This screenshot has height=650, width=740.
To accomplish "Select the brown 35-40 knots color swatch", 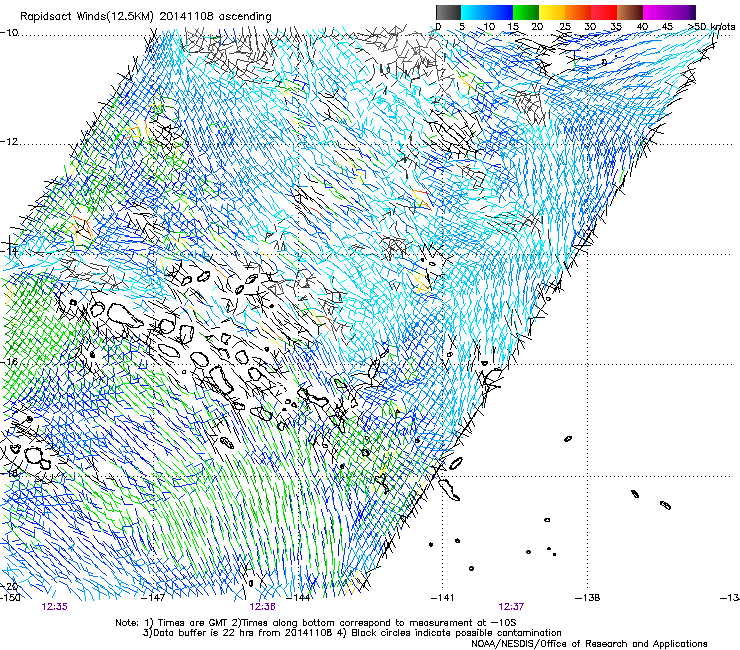I will click(x=630, y=12).
